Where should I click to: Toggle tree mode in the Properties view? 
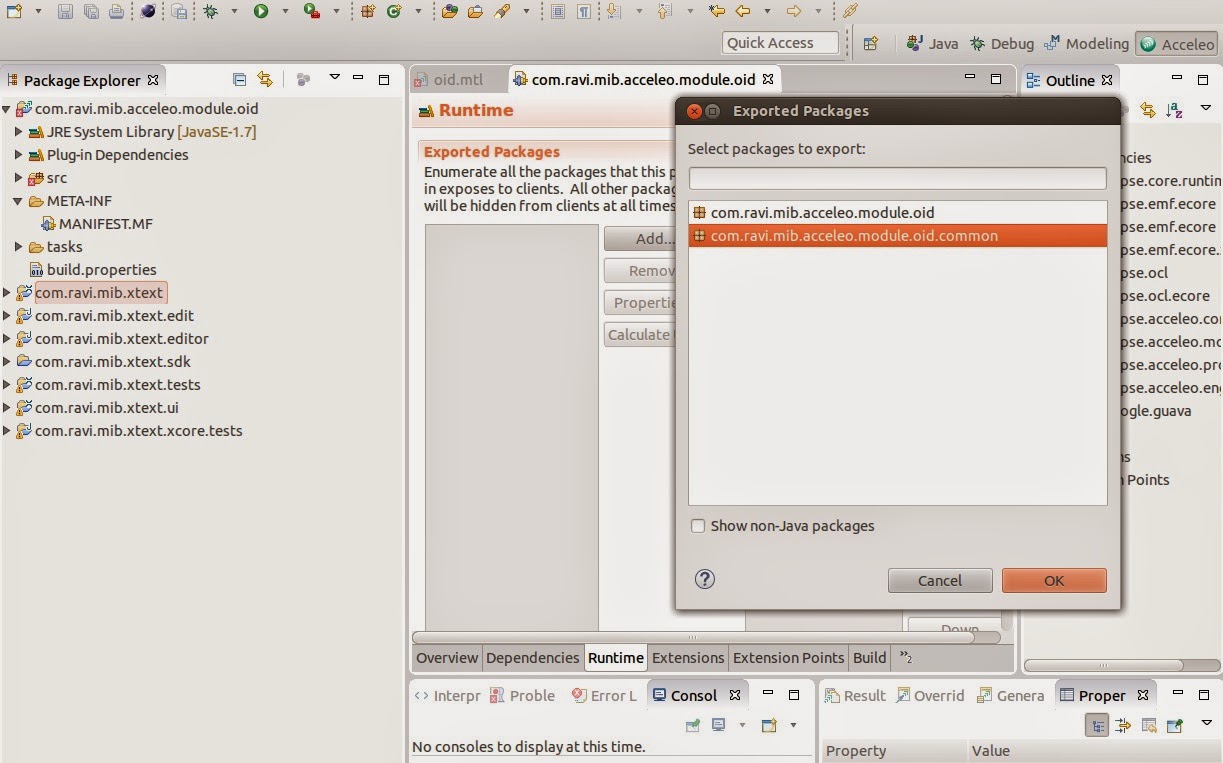click(x=1097, y=724)
